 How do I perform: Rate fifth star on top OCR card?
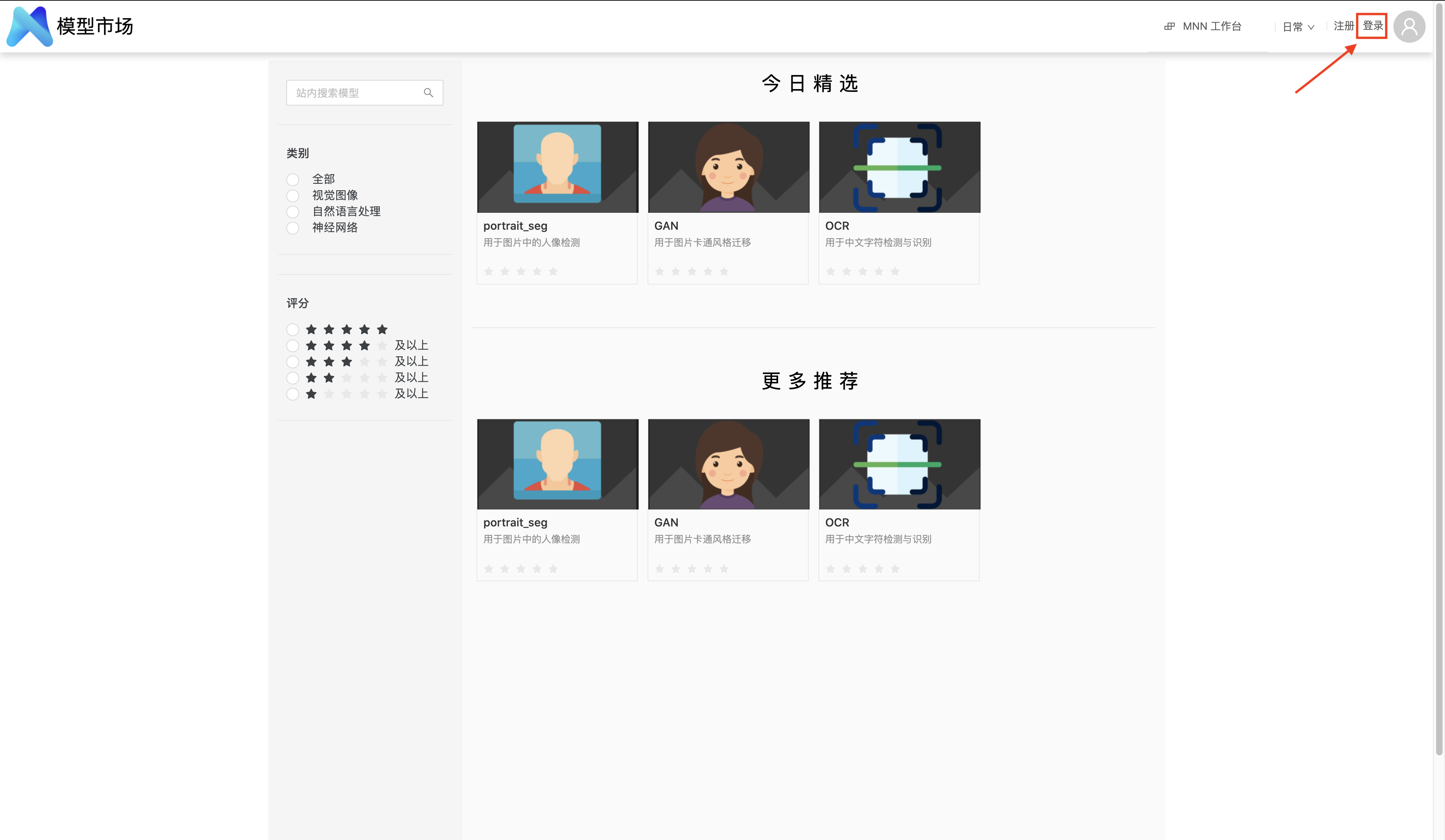[895, 271]
